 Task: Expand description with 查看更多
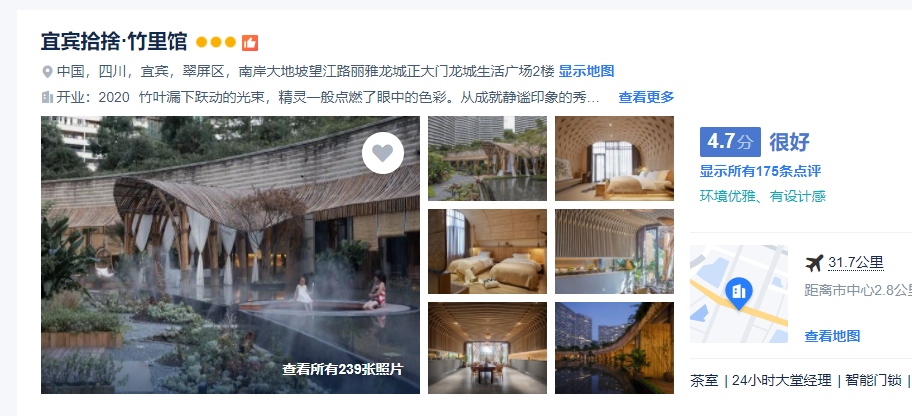pos(646,97)
